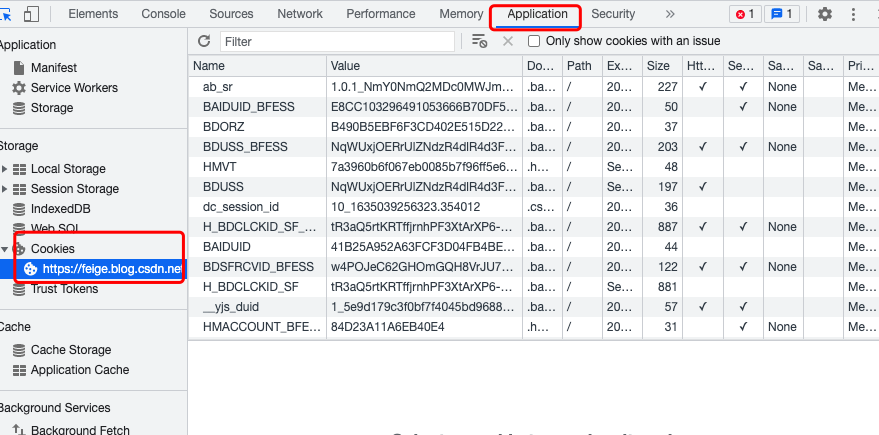Toggle the device toolbar icon

[x=31, y=14]
